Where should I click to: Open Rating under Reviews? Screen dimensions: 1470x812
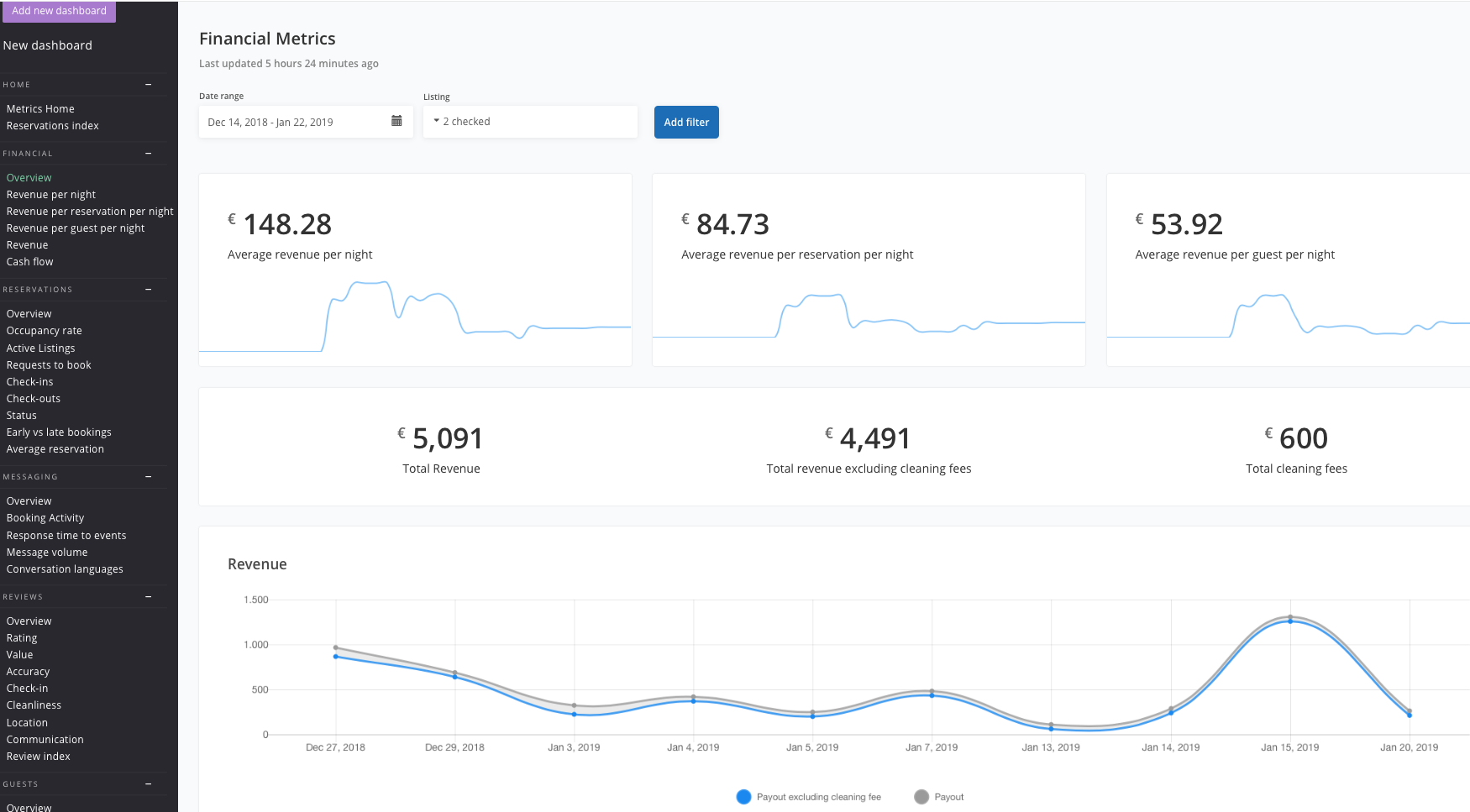(22, 638)
